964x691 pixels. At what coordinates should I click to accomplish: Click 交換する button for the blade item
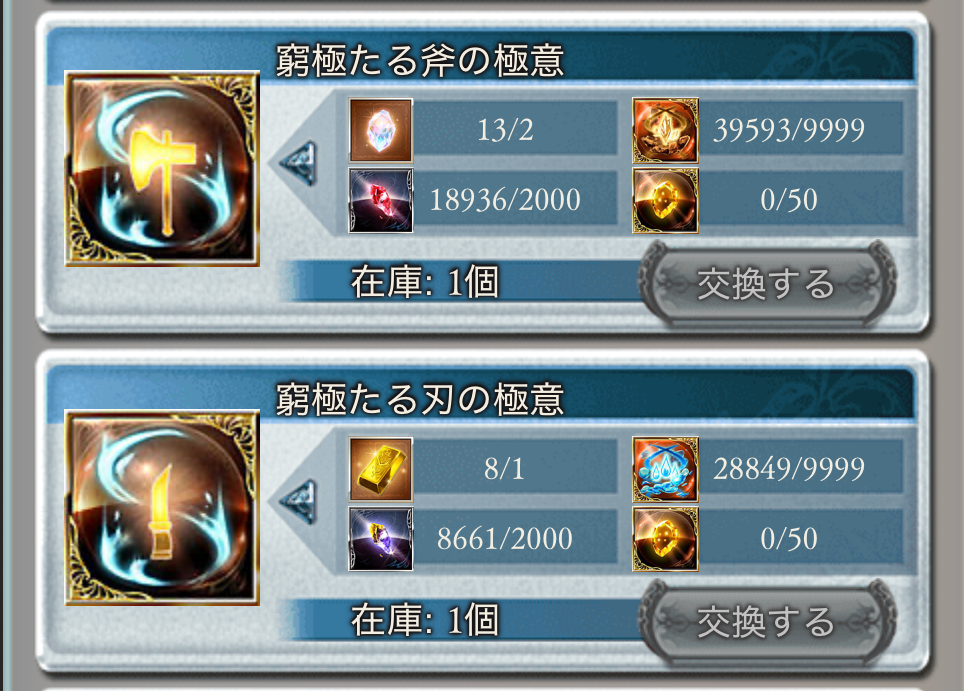coord(766,622)
